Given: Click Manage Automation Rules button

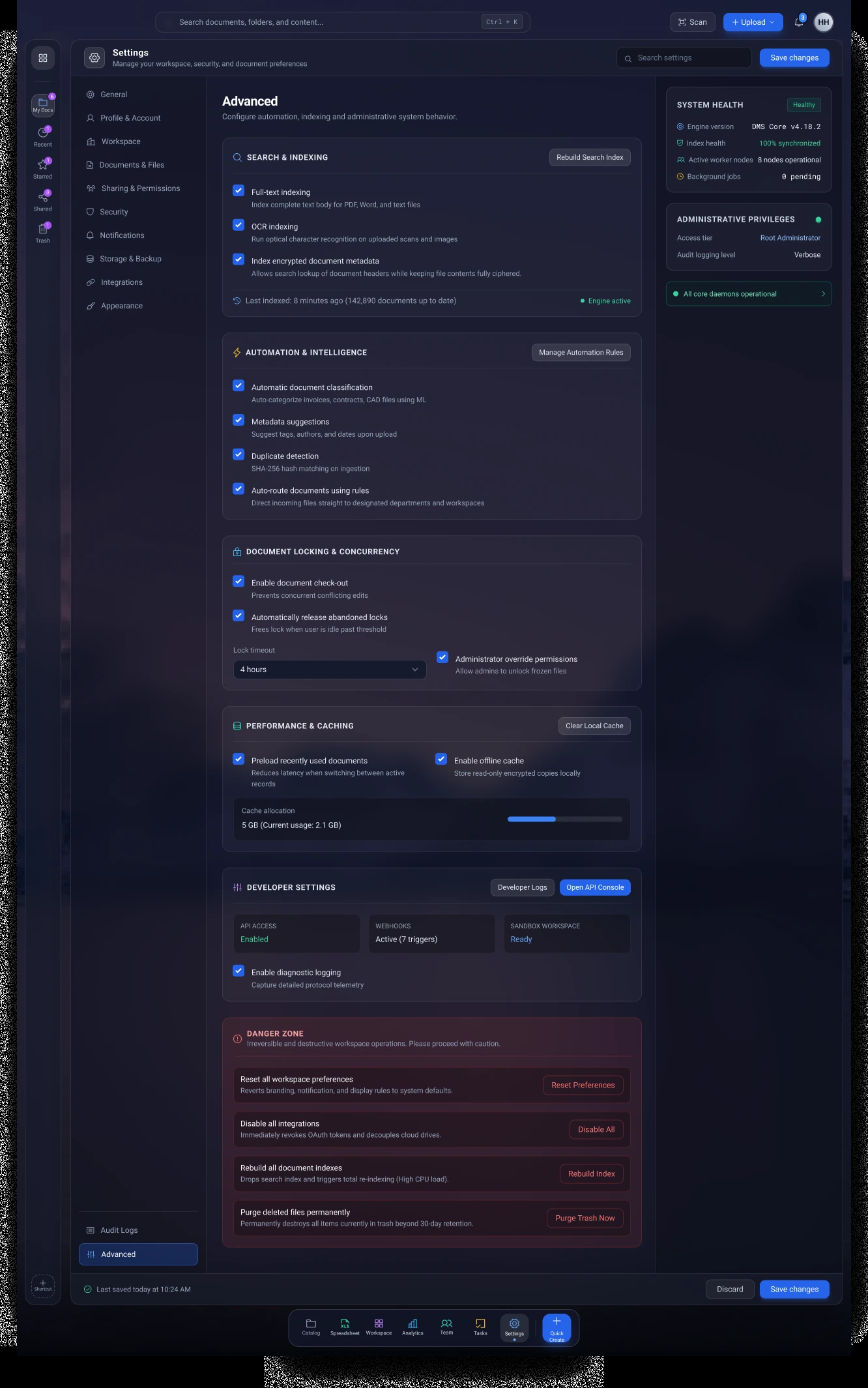Looking at the screenshot, I should point(581,353).
